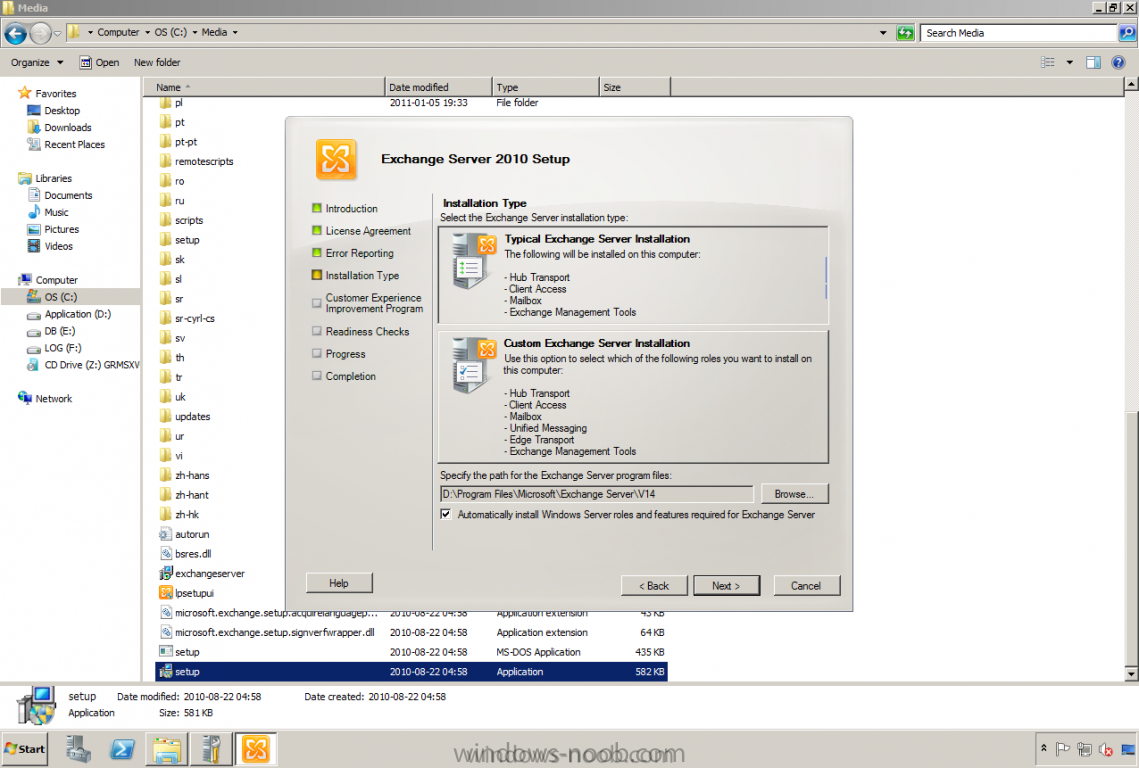The height and width of the screenshot is (768, 1139).
Task: Click Open in the Explorer toolbar
Action: tap(100, 62)
